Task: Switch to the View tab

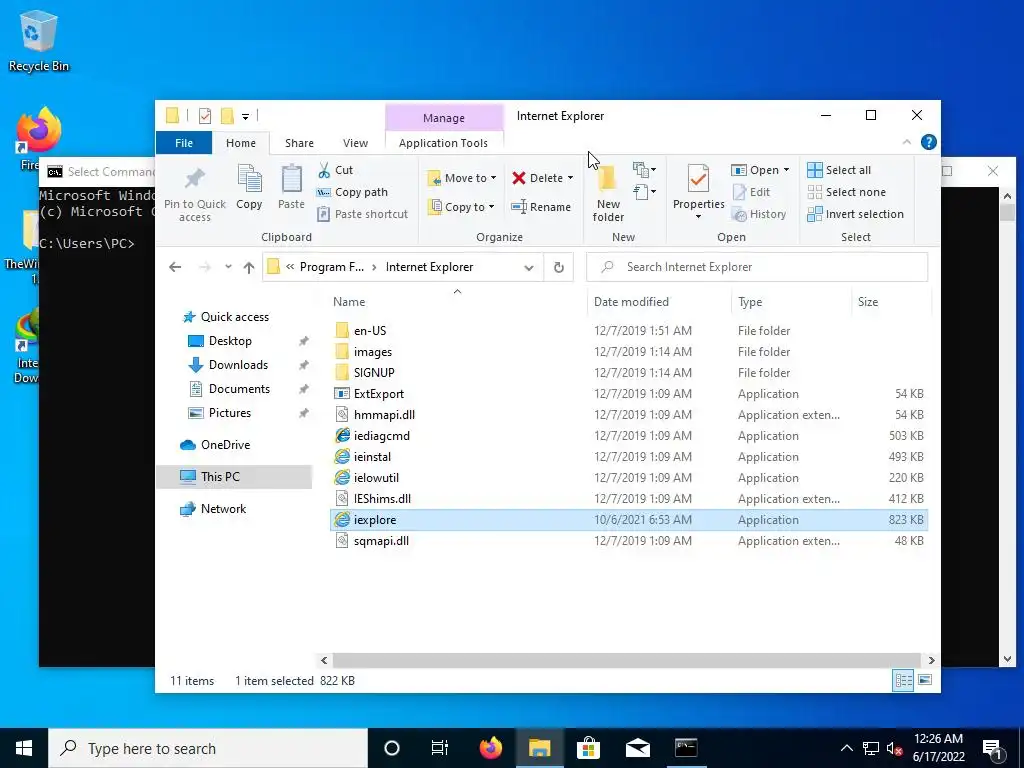Action: [355, 143]
